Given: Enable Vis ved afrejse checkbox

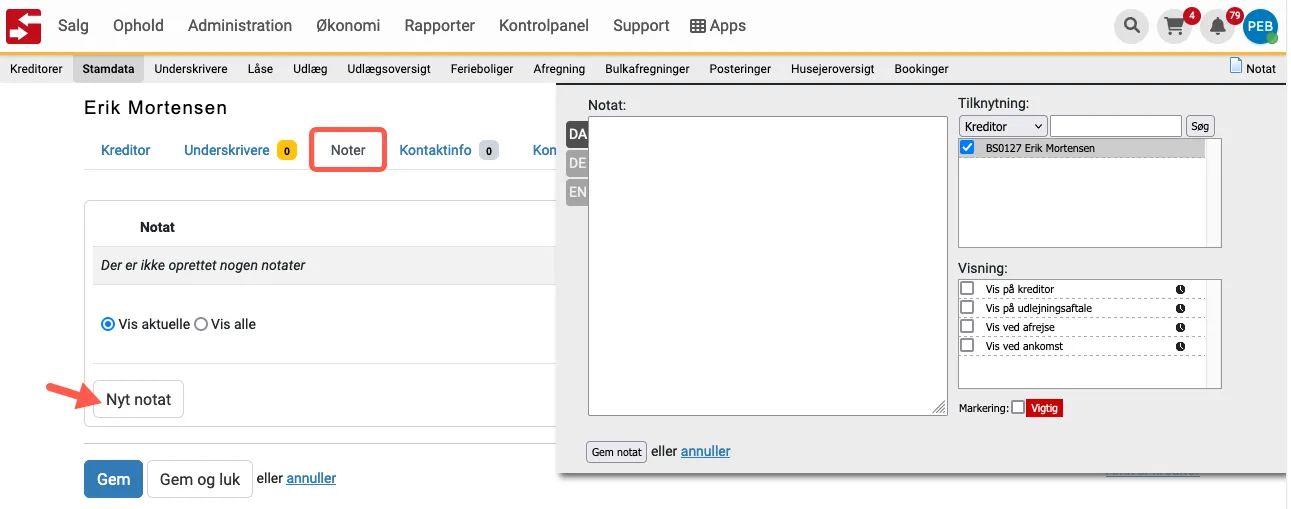Looking at the screenshot, I should (x=967, y=326).
